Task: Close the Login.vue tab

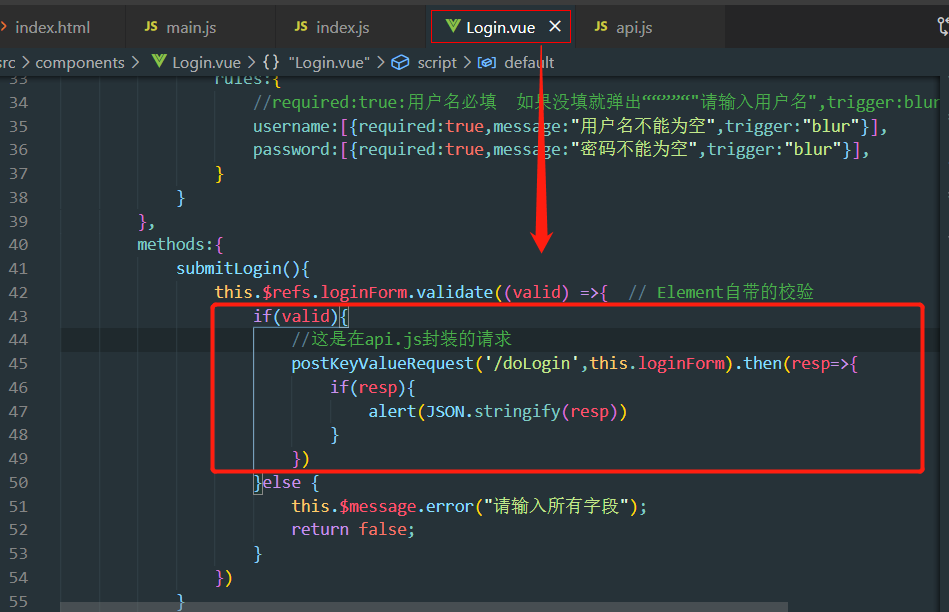Action: point(556,27)
